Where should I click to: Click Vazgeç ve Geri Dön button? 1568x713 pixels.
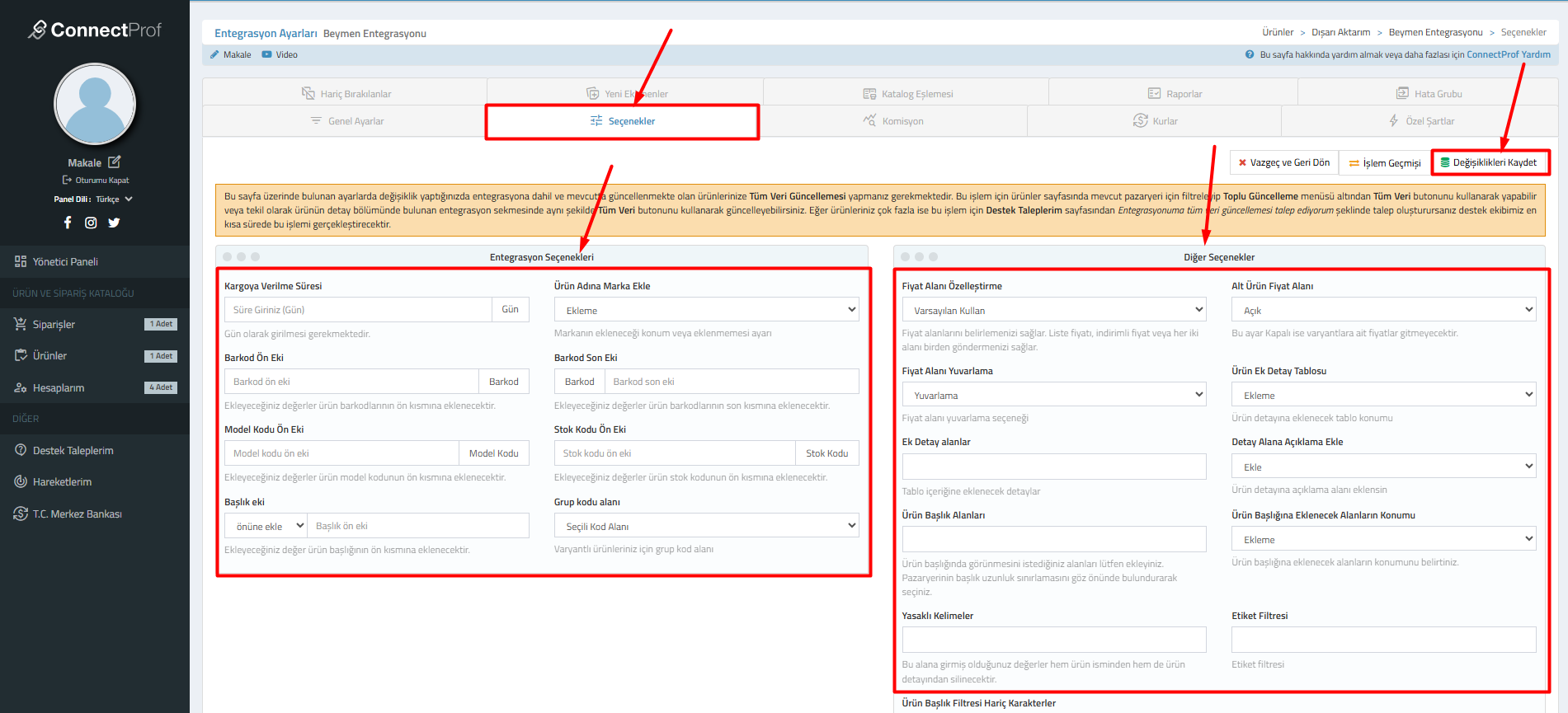tap(1283, 162)
